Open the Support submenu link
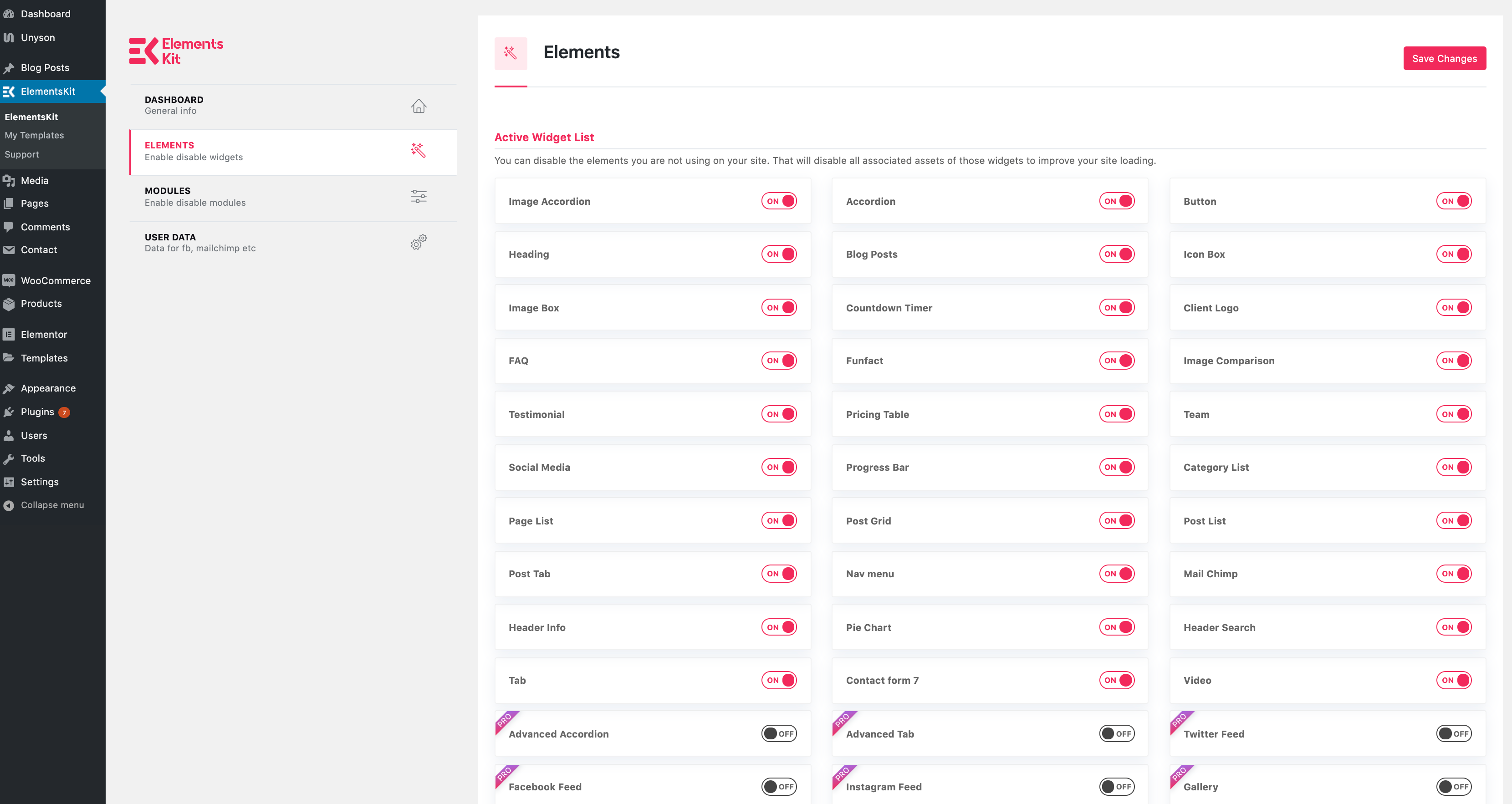This screenshot has width=1512, height=804. point(22,154)
